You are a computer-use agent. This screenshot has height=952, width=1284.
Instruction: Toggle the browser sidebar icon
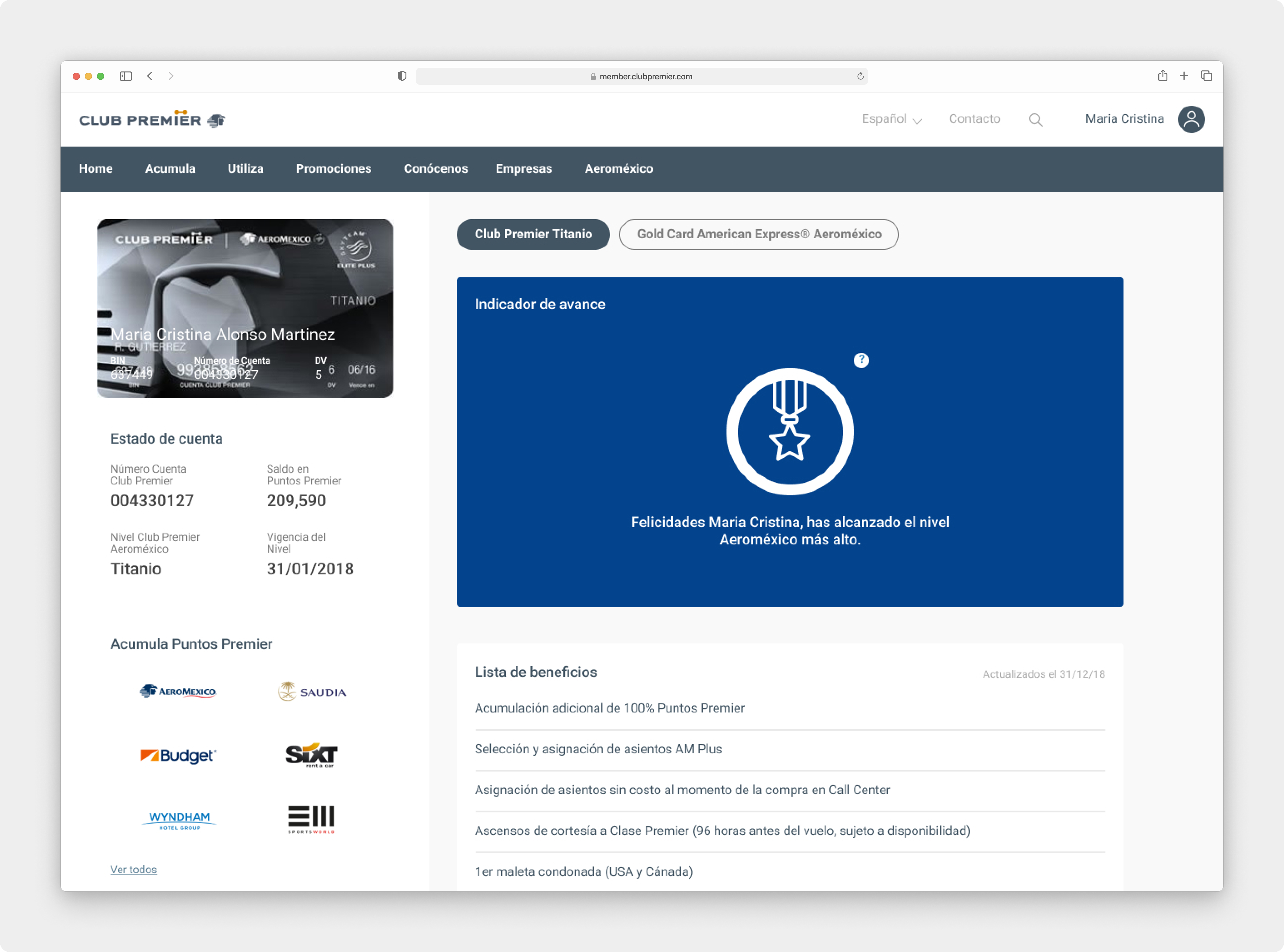click(126, 76)
